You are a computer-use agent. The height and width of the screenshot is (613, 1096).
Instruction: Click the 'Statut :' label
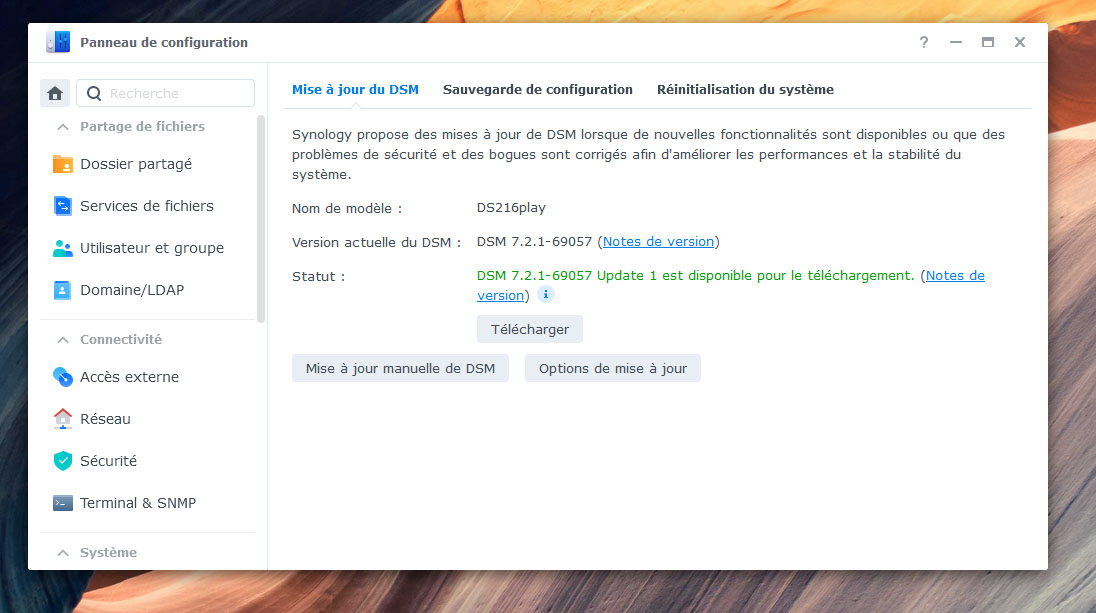click(x=319, y=277)
